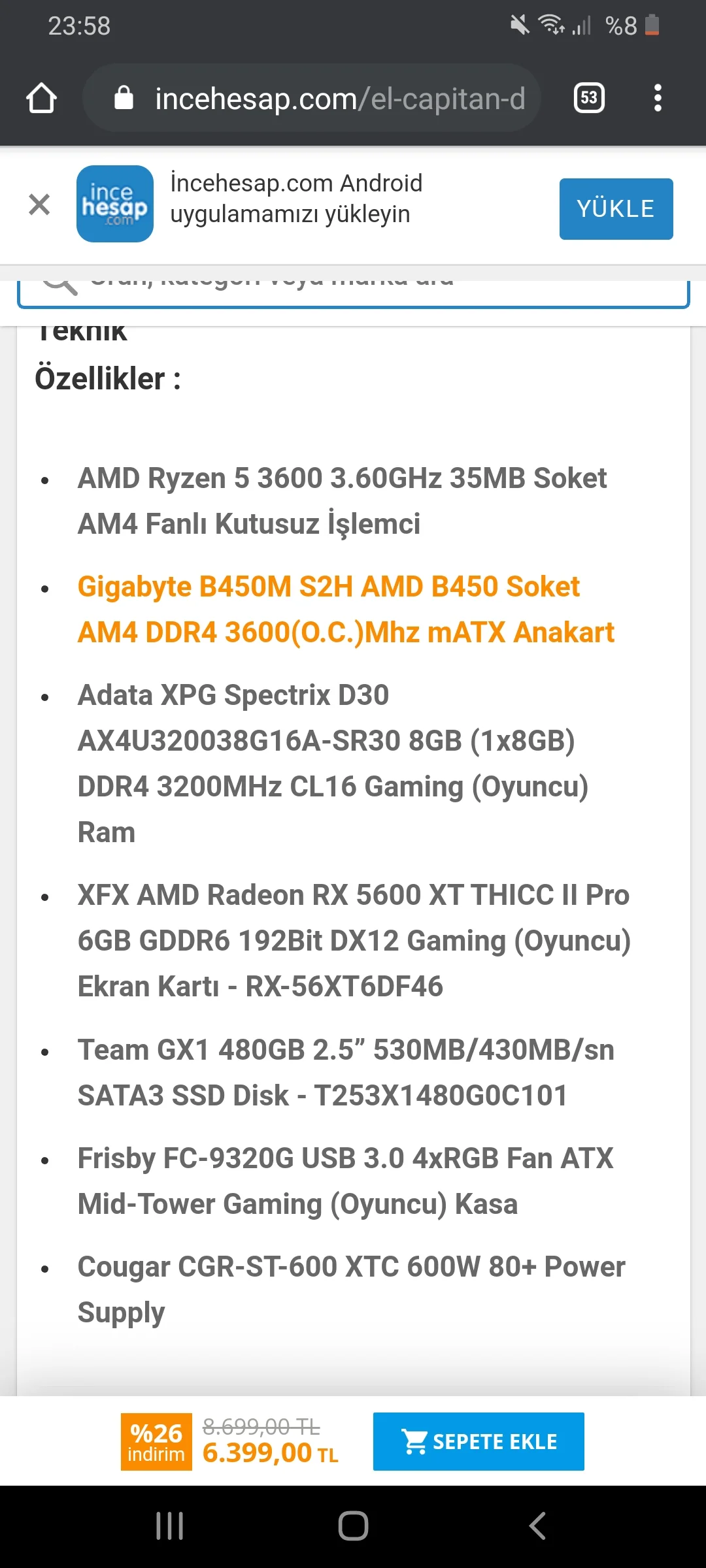Tap the Cougar 600W power supply entry

(x=351, y=1289)
